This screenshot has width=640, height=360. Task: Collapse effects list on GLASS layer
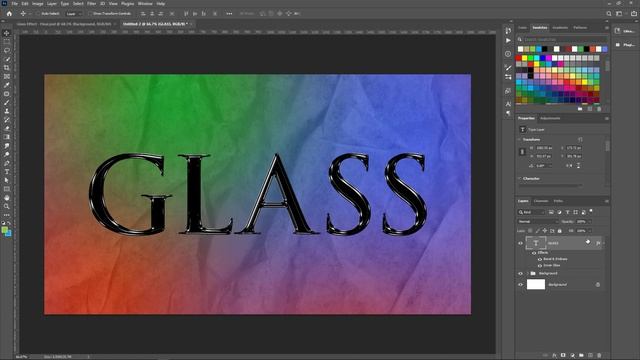pyautogui.click(x=604, y=243)
